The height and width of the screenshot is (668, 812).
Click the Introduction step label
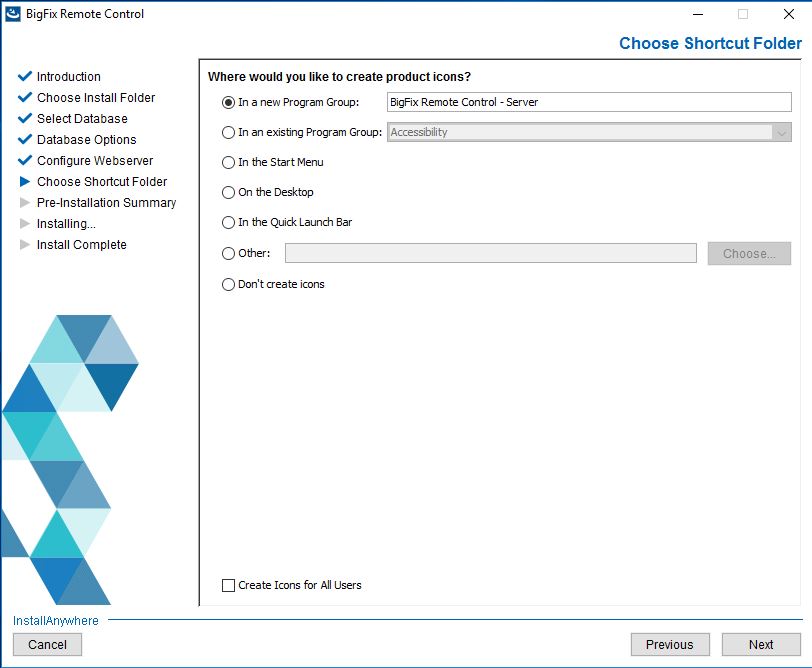click(69, 77)
